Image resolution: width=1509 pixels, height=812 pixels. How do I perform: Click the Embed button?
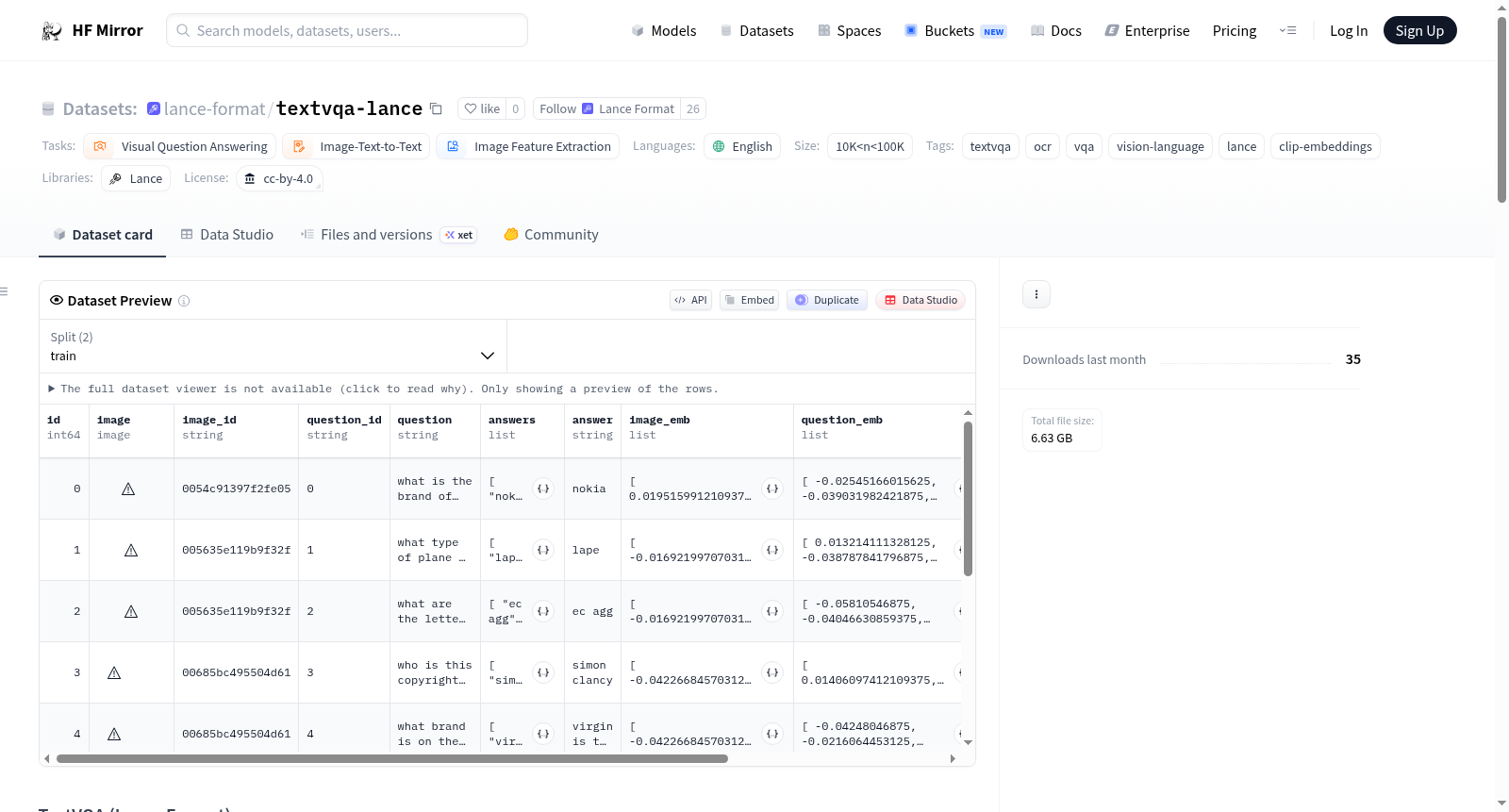pyautogui.click(x=749, y=300)
